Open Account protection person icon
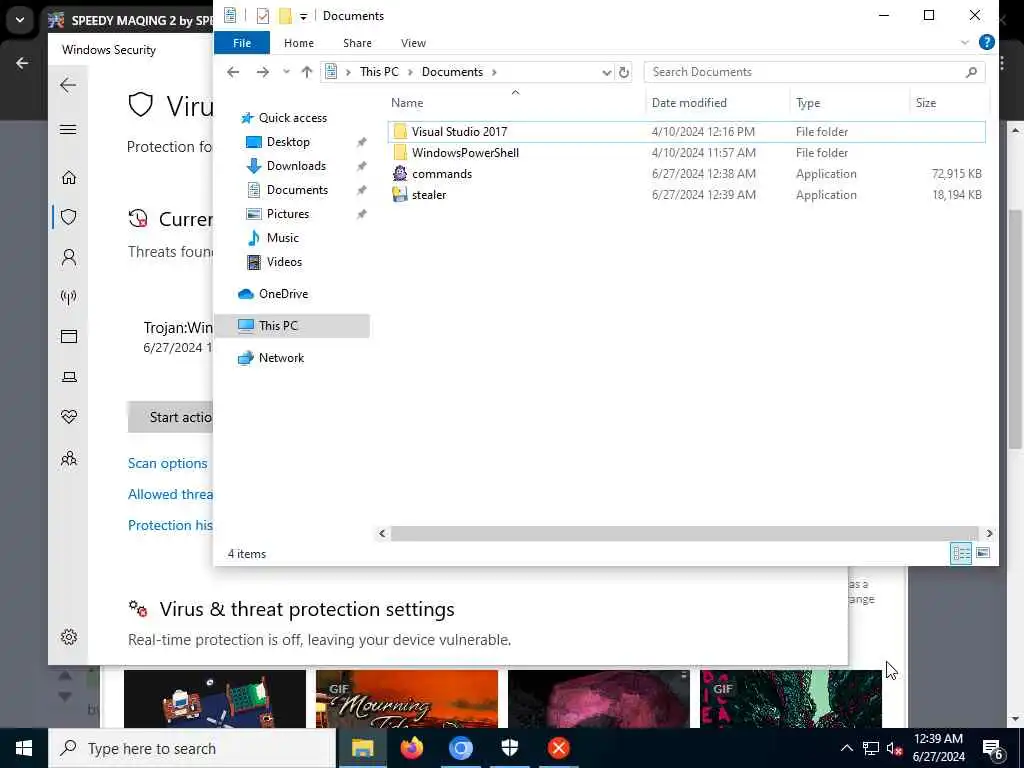Screen dimensions: 1024x768 [x=69, y=257]
